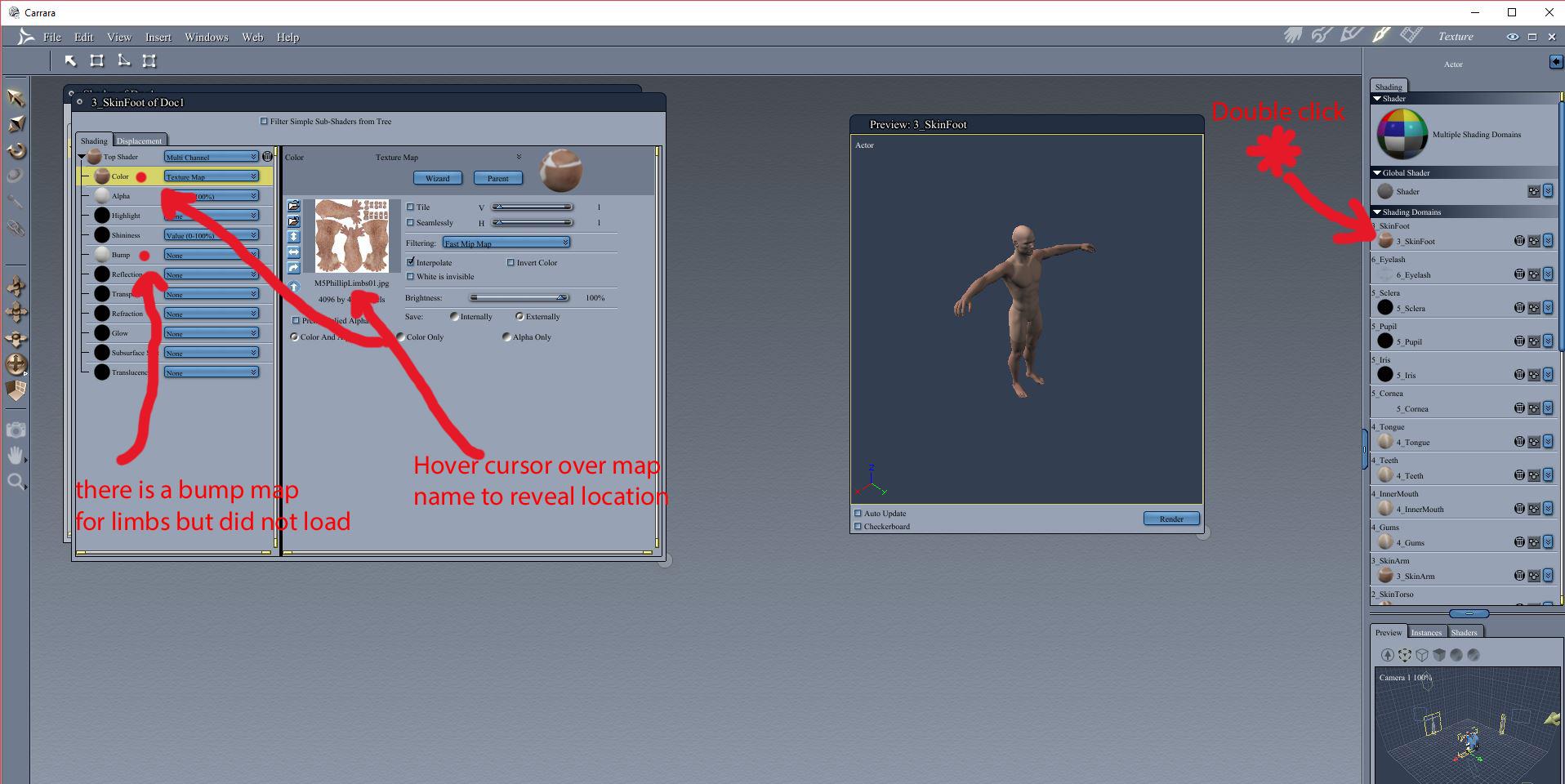1565x784 pixels.
Task: Collapse the Shading Domains section
Action: 1377,212
